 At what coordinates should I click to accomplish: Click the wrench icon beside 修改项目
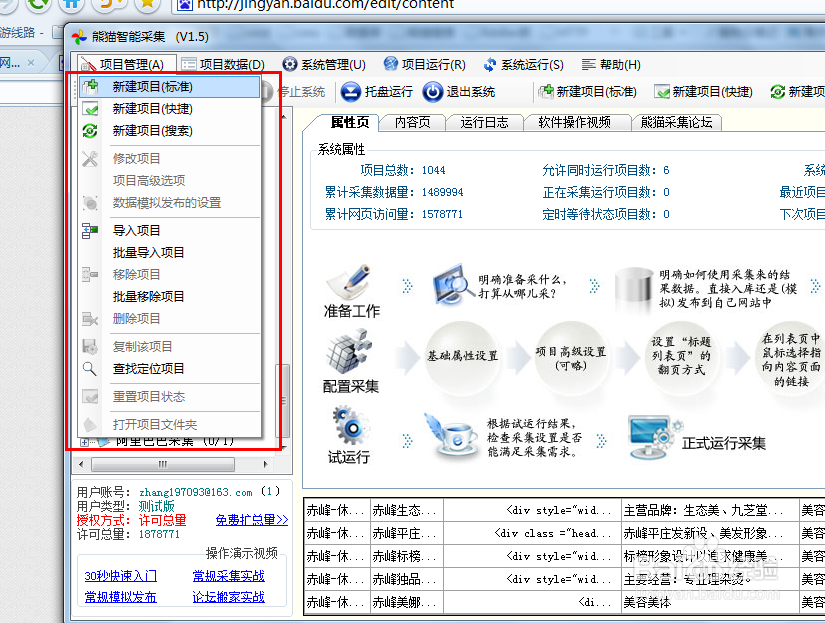(x=90, y=158)
